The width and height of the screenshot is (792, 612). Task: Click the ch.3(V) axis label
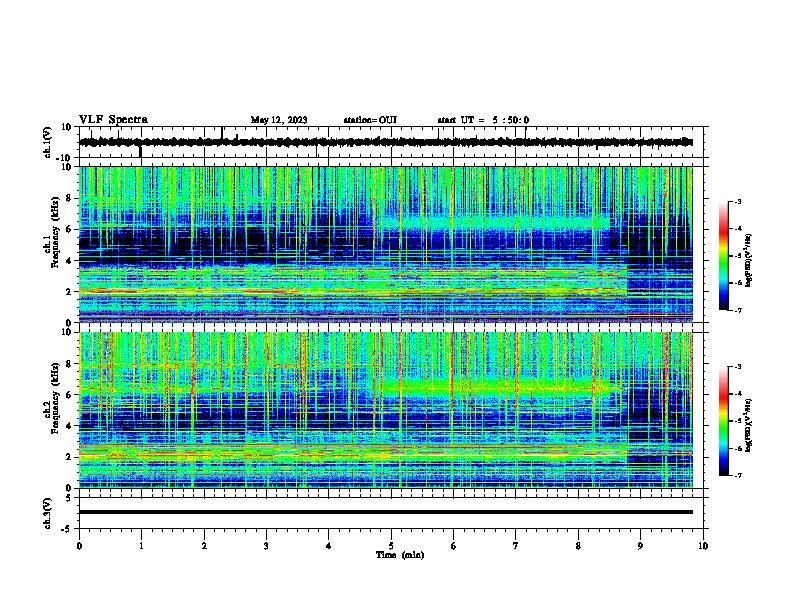coord(48,514)
